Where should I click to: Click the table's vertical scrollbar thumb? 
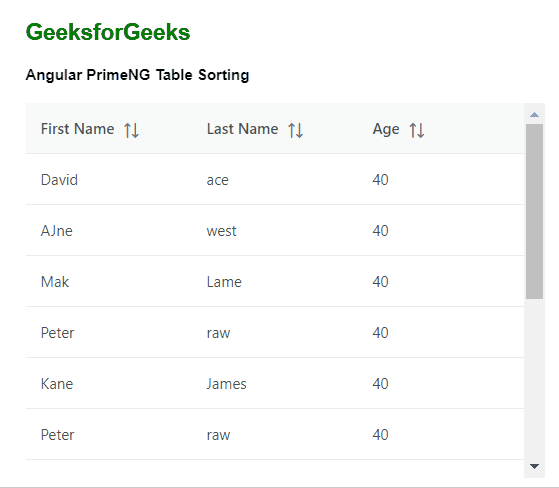(534, 211)
